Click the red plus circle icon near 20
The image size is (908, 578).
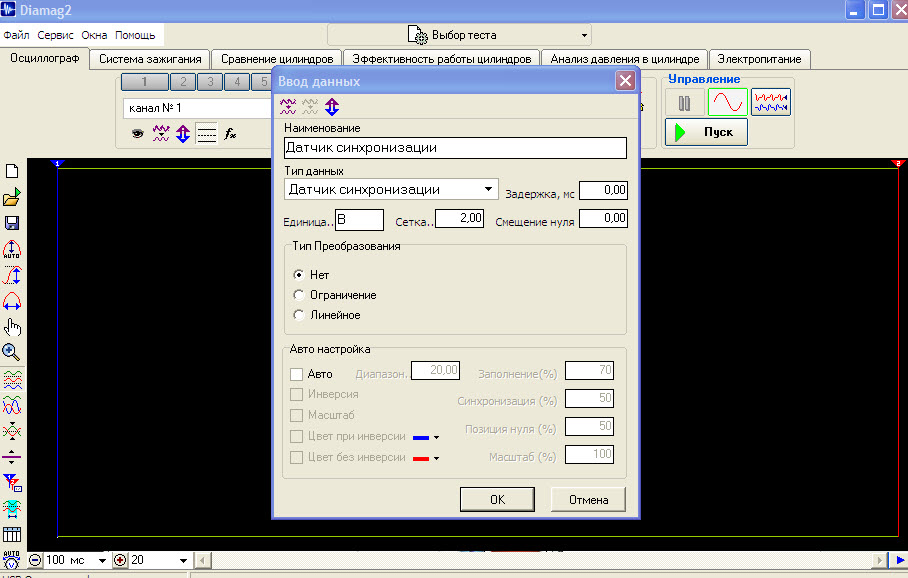coord(120,560)
